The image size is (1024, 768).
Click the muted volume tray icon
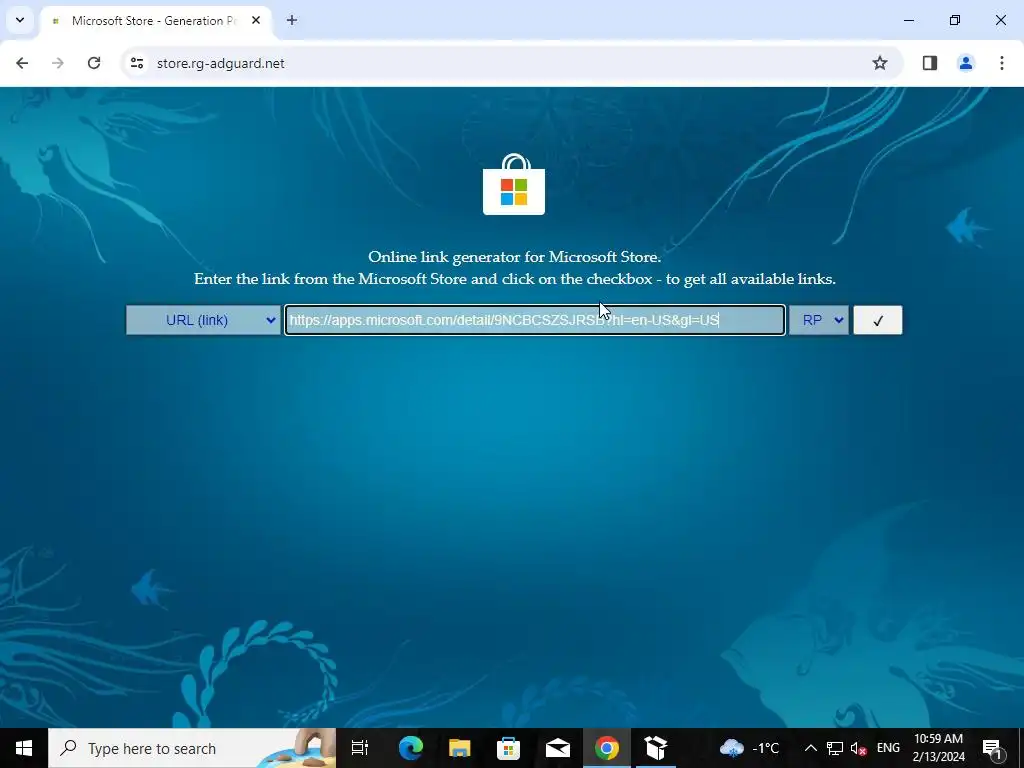pos(859,748)
